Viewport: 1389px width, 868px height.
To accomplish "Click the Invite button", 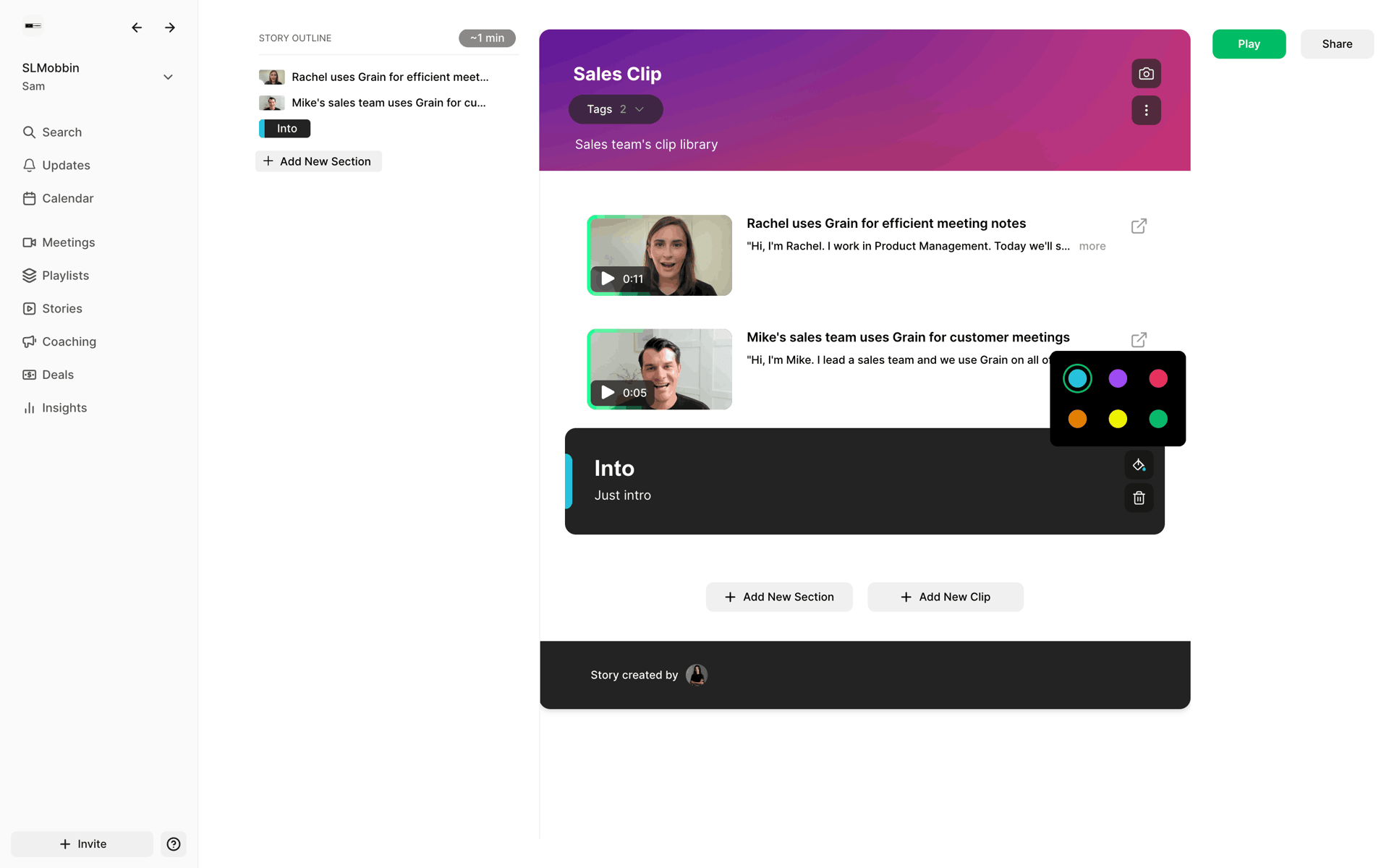I will (82, 844).
